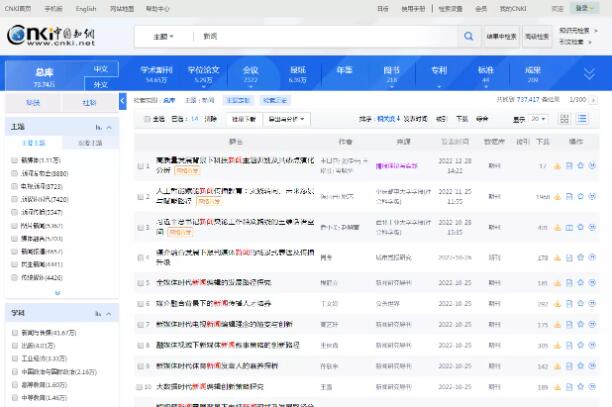Switch to grid detail view icon
The width and height of the screenshot is (612, 407).
[564, 119]
